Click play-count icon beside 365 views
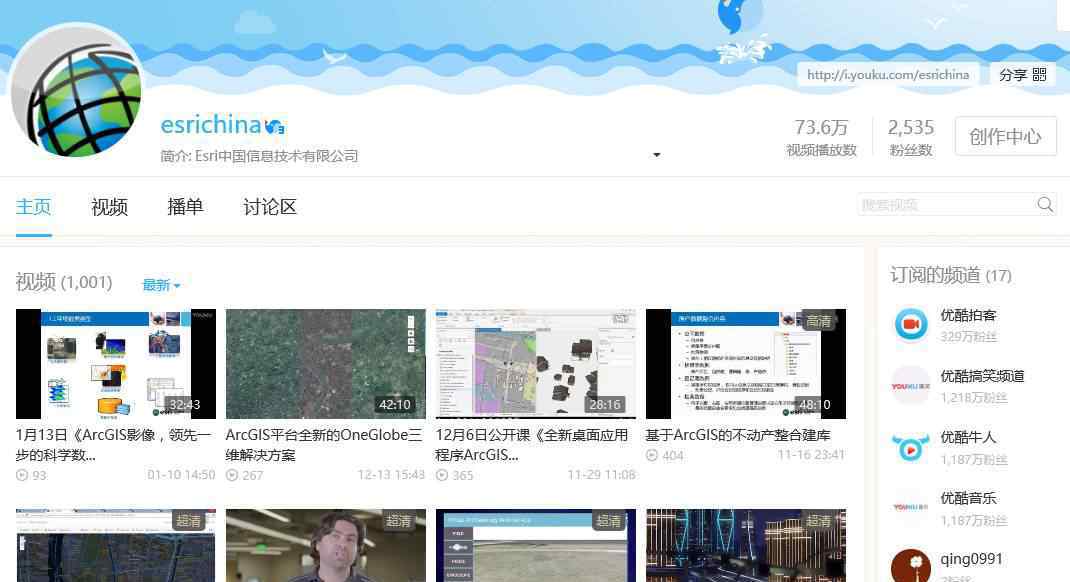Viewport: 1070px width, 582px height. pos(442,475)
